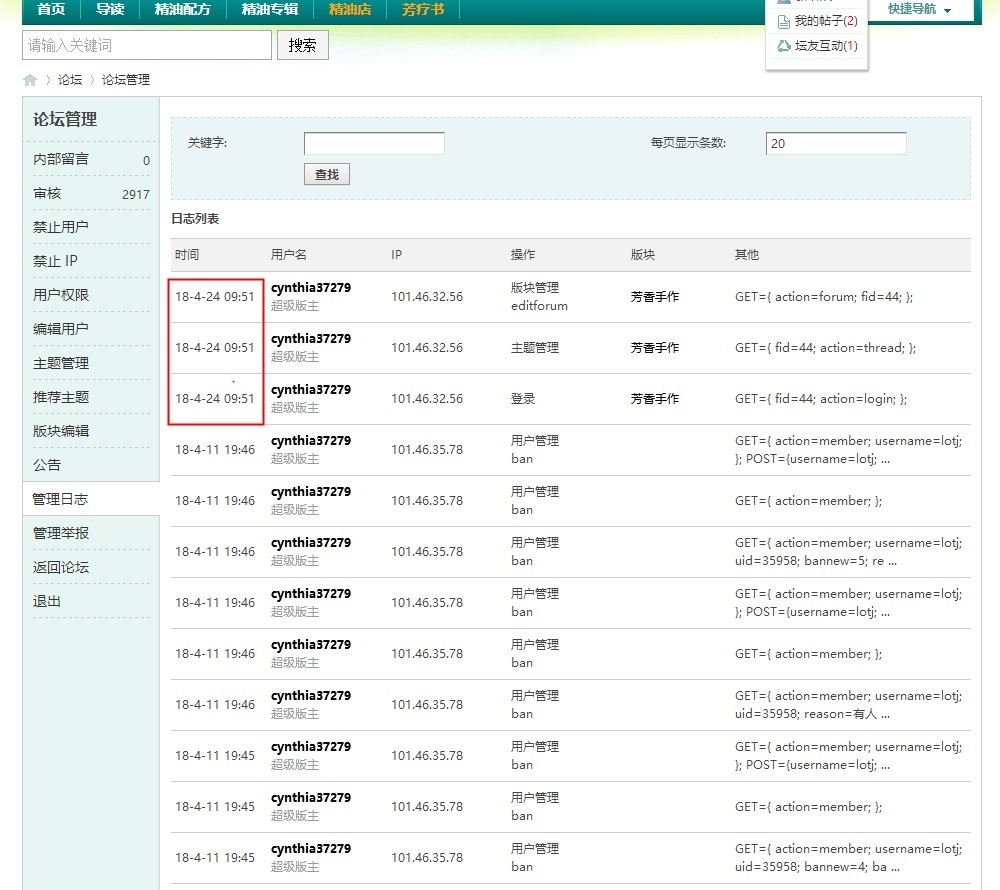Image resolution: width=1000 pixels, height=890 pixels.
Task: Open 芳香手作 link in editforum row
Action: [655, 296]
